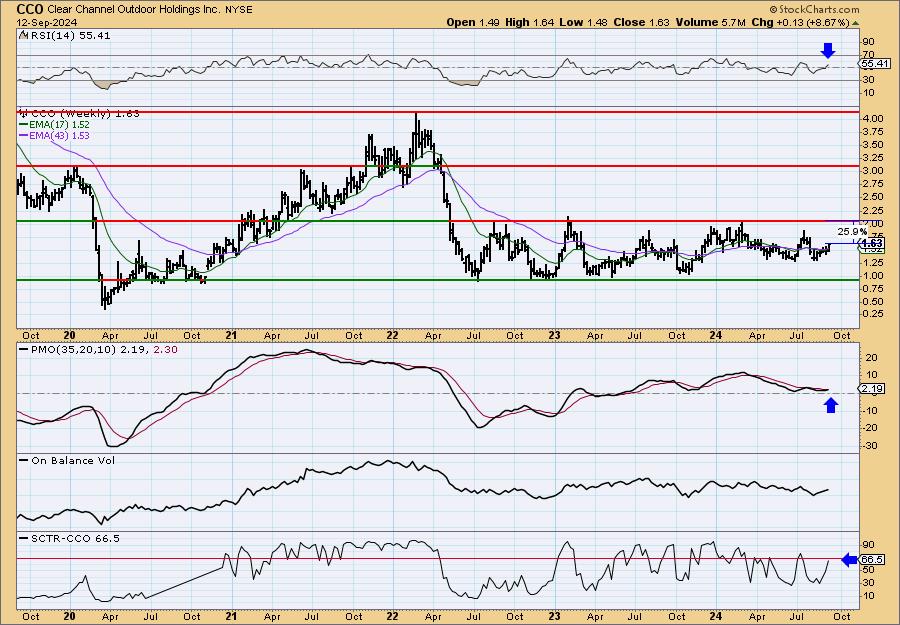This screenshot has height=625, width=900.
Task: Click the Open 1.49 value
Action: [x=474, y=22]
